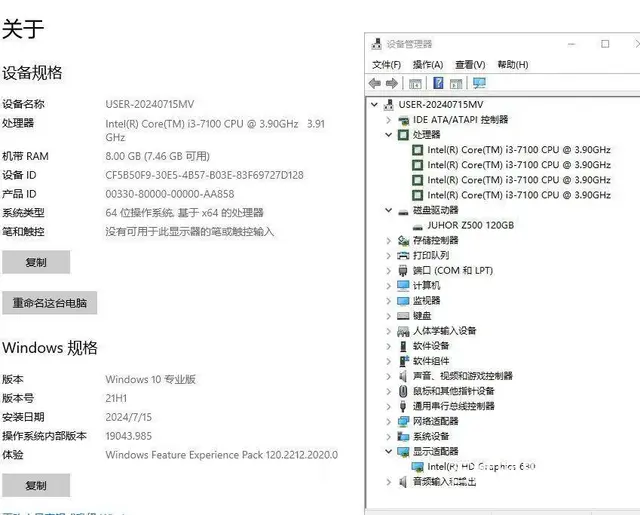Click 复制 button under 设备规格
This screenshot has height=515, width=640.
36,262
